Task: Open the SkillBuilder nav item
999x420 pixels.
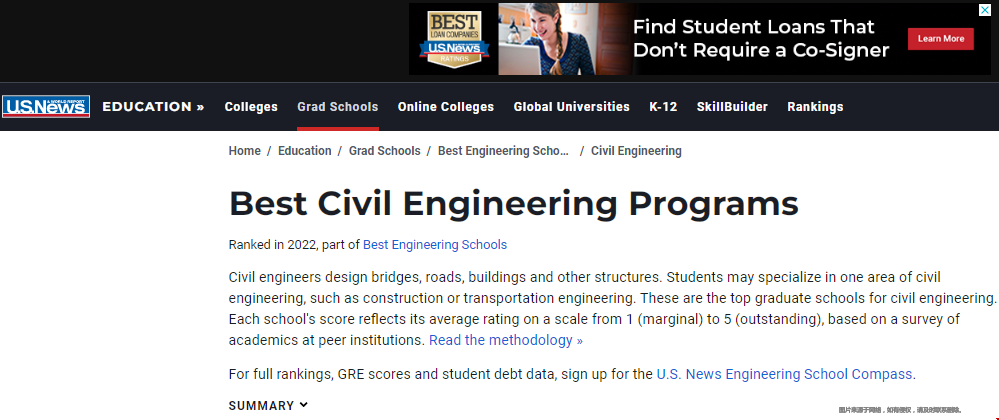Action: (x=732, y=106)
